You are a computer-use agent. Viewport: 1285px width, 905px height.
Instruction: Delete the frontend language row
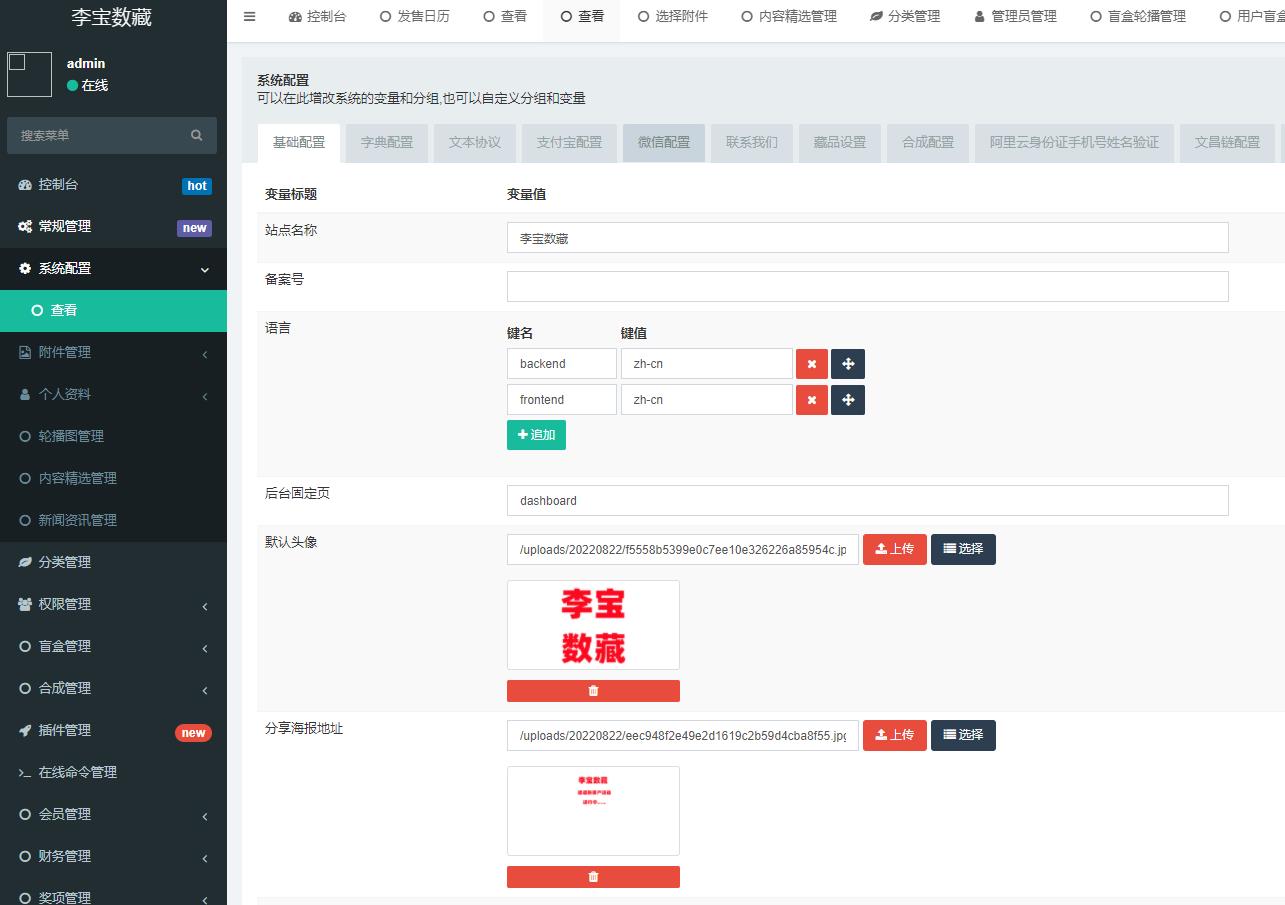[811, 400]
